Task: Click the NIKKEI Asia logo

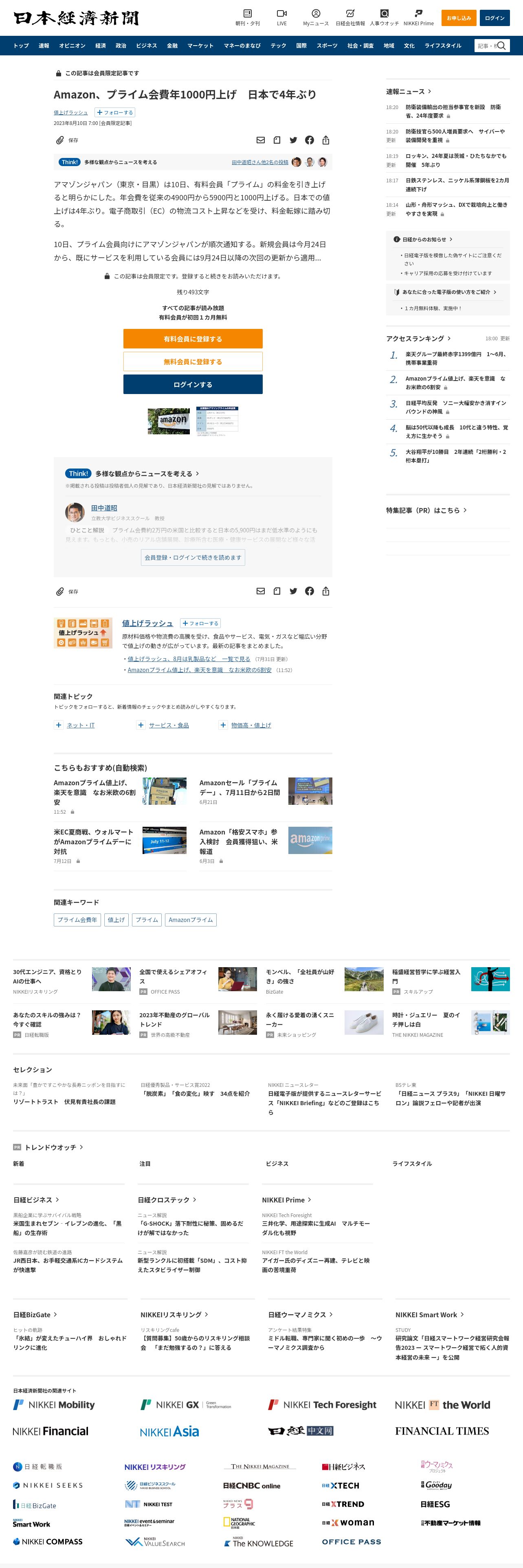Action: [x=169, y=1431]
